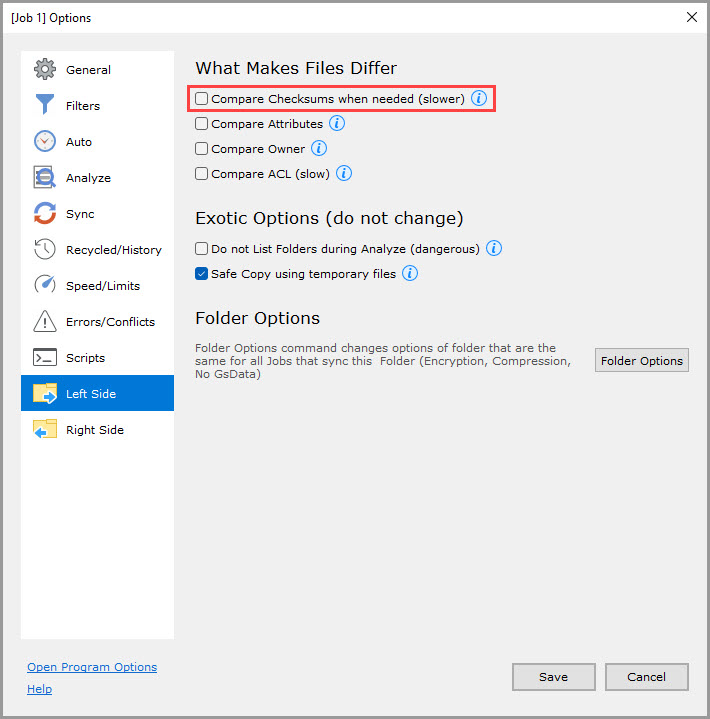Click the info icon next to Compare Checksums
710x719 pixels.
(479, 99)
